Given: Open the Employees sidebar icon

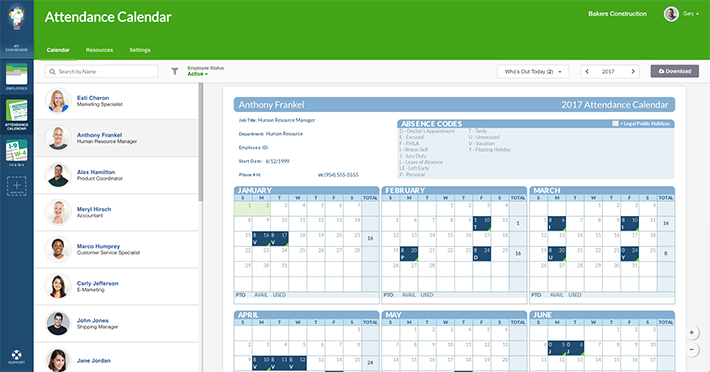Looking at the screenshot, I should [x=17, y=76].
